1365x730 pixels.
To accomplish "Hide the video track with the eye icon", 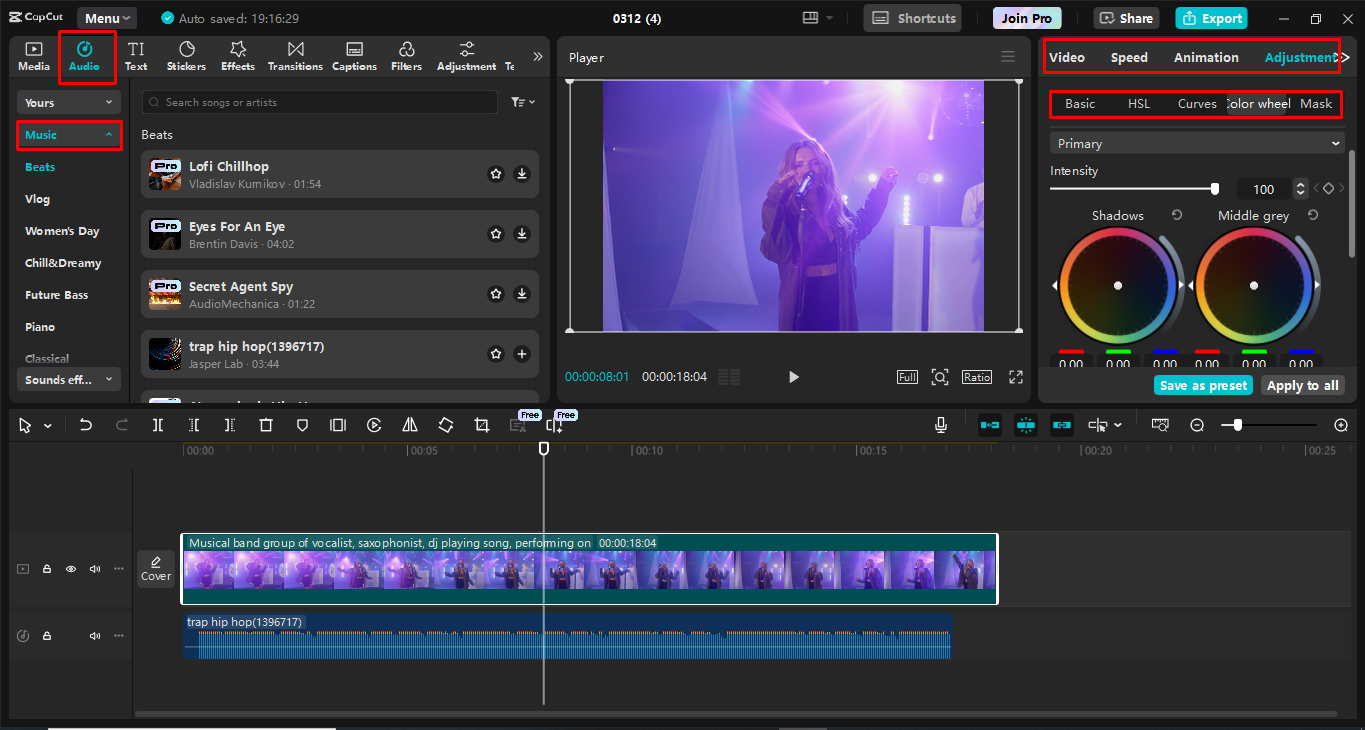I will [x=71, y=569].
